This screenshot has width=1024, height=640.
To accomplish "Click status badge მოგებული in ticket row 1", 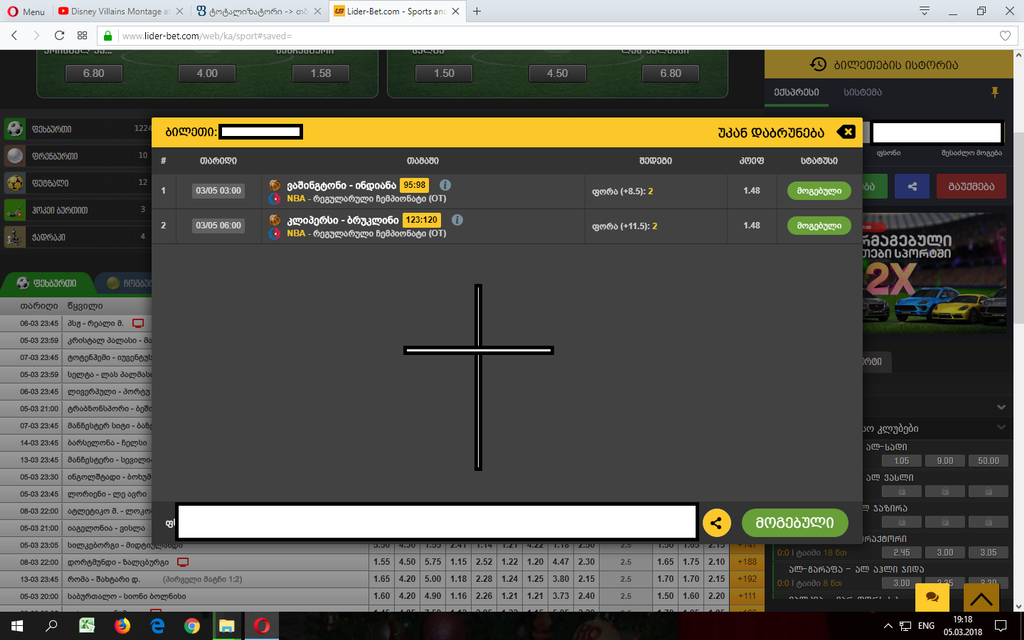I will [x=819, y=191].
